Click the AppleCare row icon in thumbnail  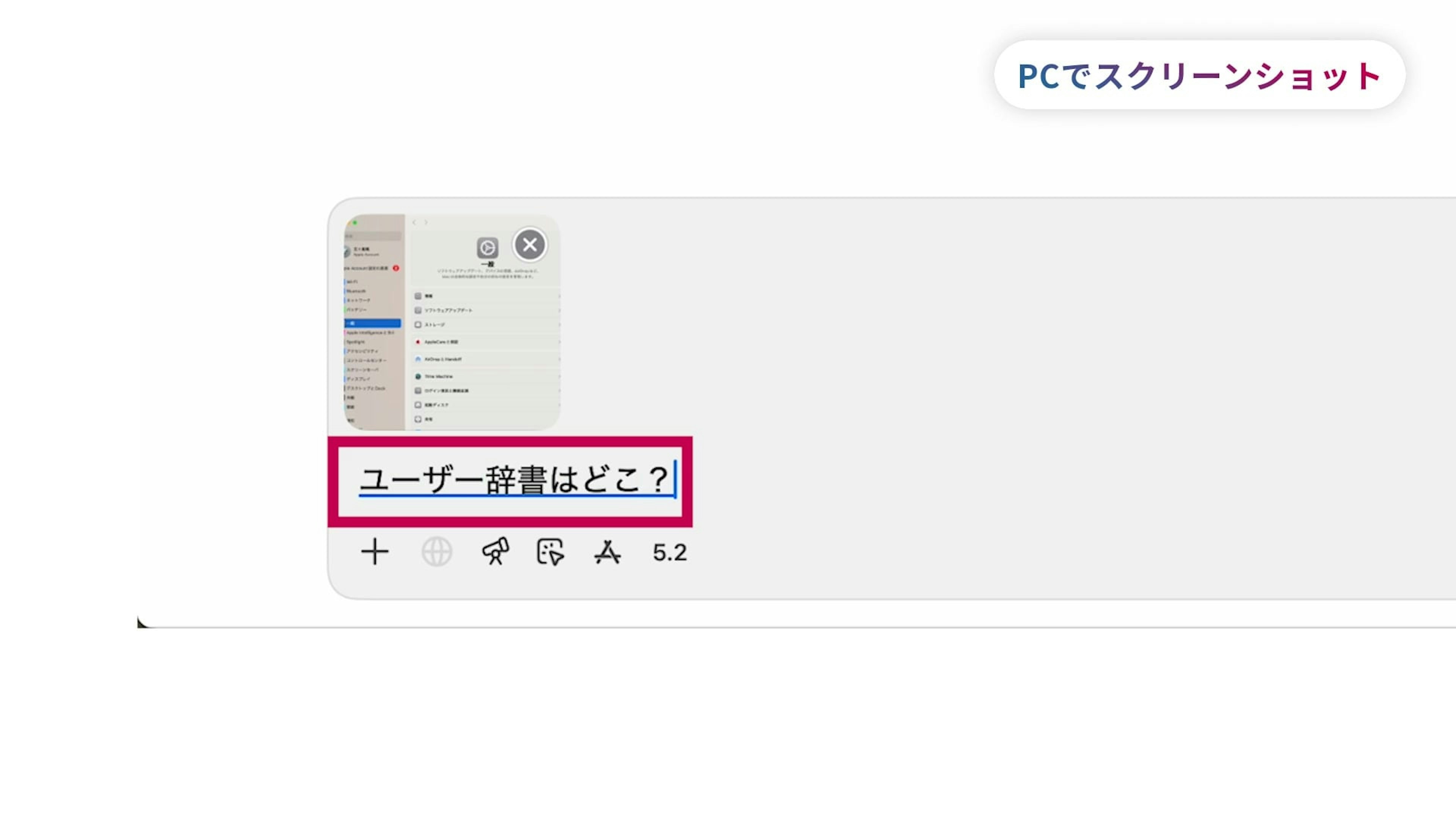pos(418,342)
